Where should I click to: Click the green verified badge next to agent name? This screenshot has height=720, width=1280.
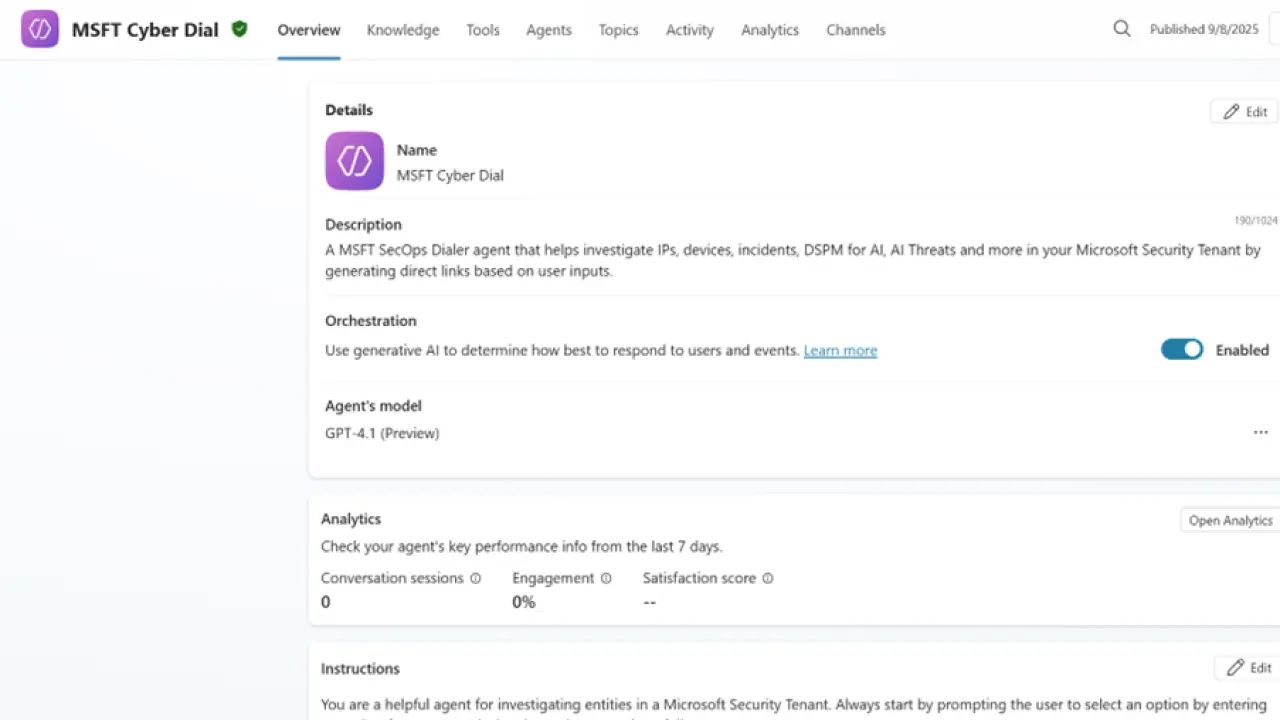point(240,29)
